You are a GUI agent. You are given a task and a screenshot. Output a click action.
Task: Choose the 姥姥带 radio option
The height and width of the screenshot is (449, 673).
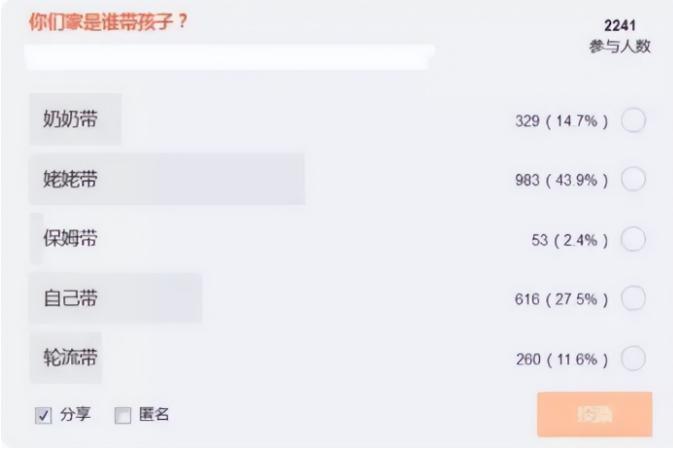[x=633, y=179]
